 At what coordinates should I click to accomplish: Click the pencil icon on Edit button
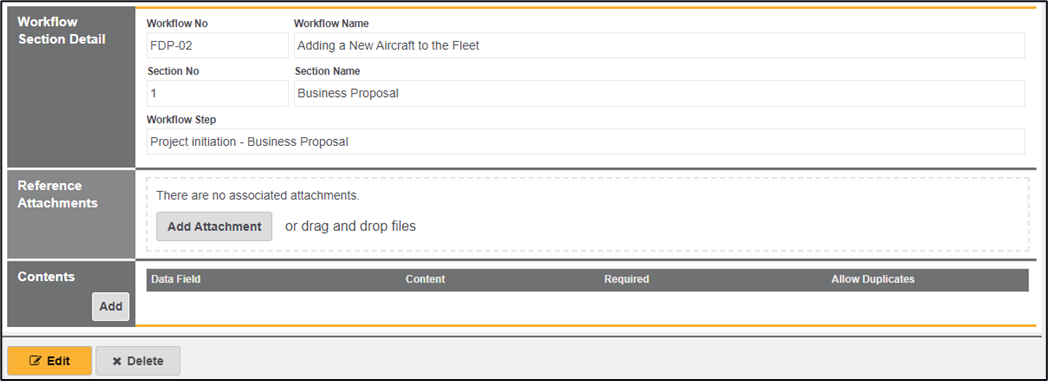tap(35, 361)
